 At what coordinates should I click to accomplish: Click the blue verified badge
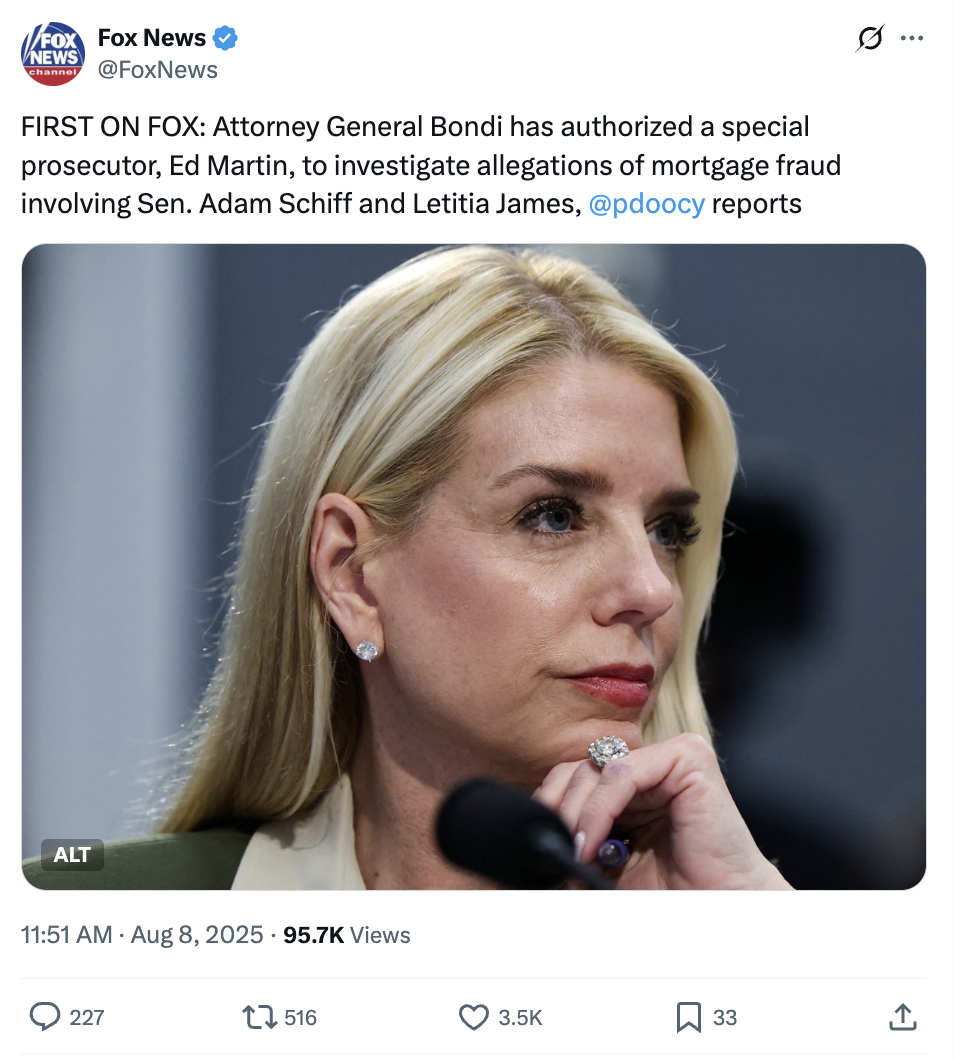[x=226, y=39]
